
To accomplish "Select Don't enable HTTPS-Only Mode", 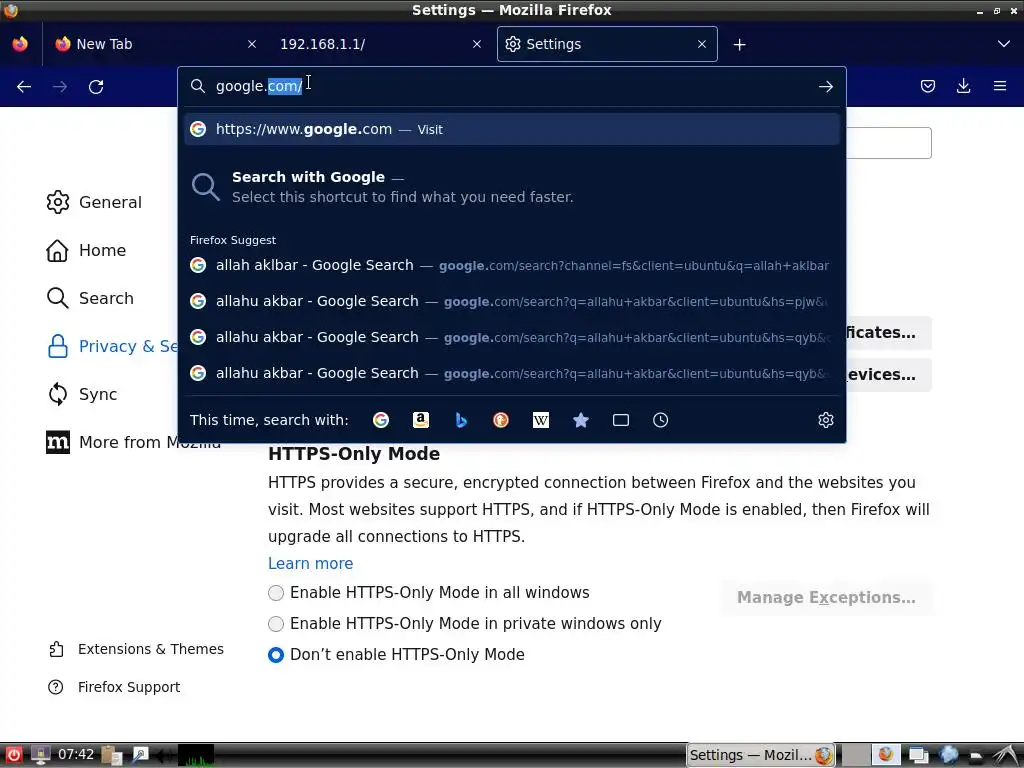I will click(396, 654).
